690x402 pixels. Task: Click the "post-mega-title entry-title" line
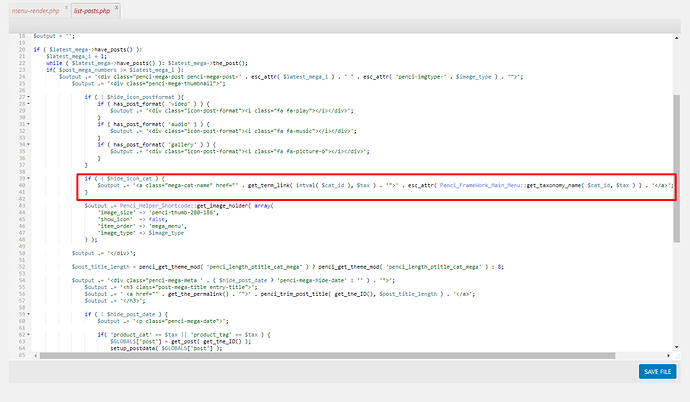[171, 287]
